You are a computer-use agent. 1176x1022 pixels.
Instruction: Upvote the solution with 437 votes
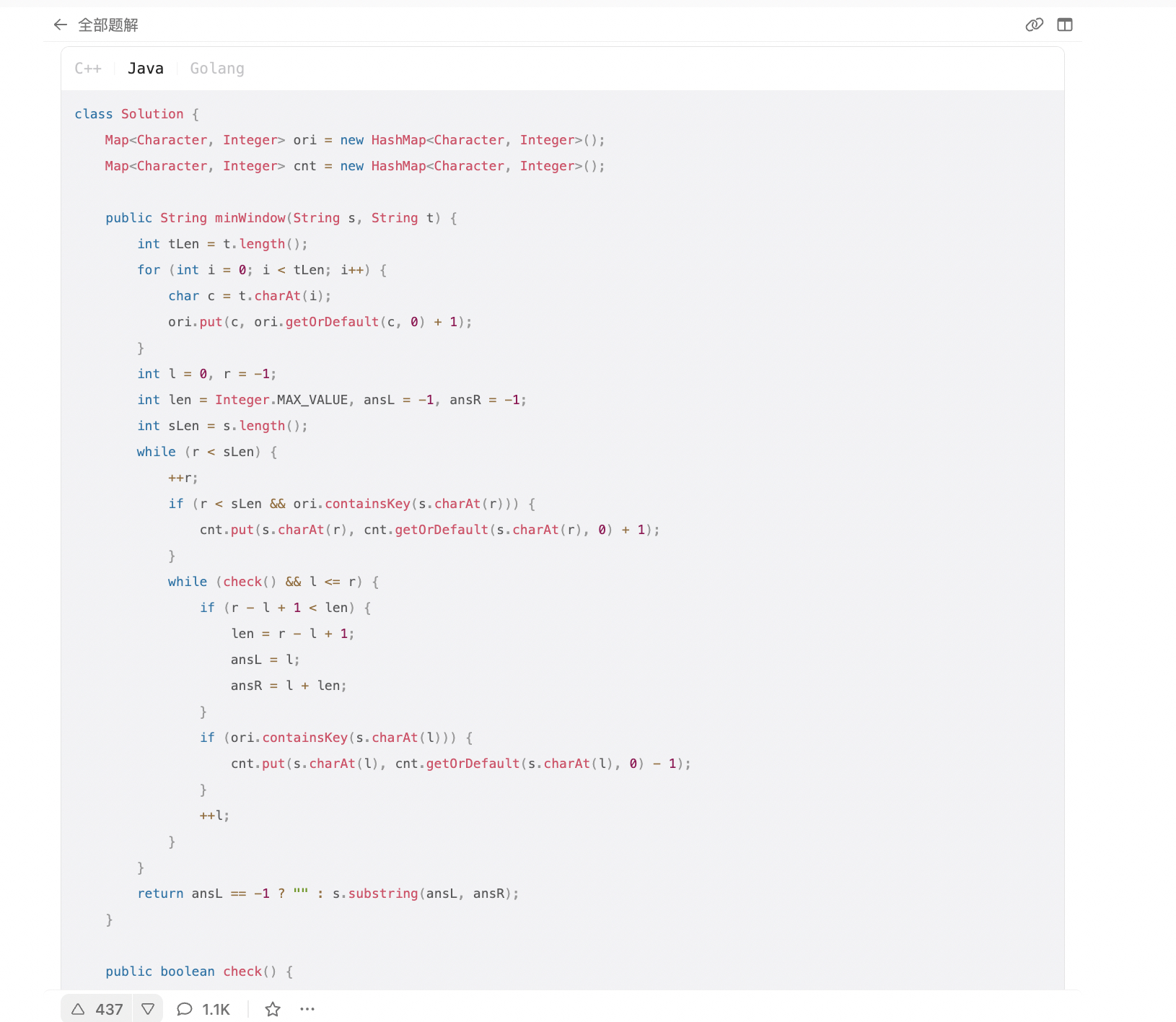click(97, 1009)
